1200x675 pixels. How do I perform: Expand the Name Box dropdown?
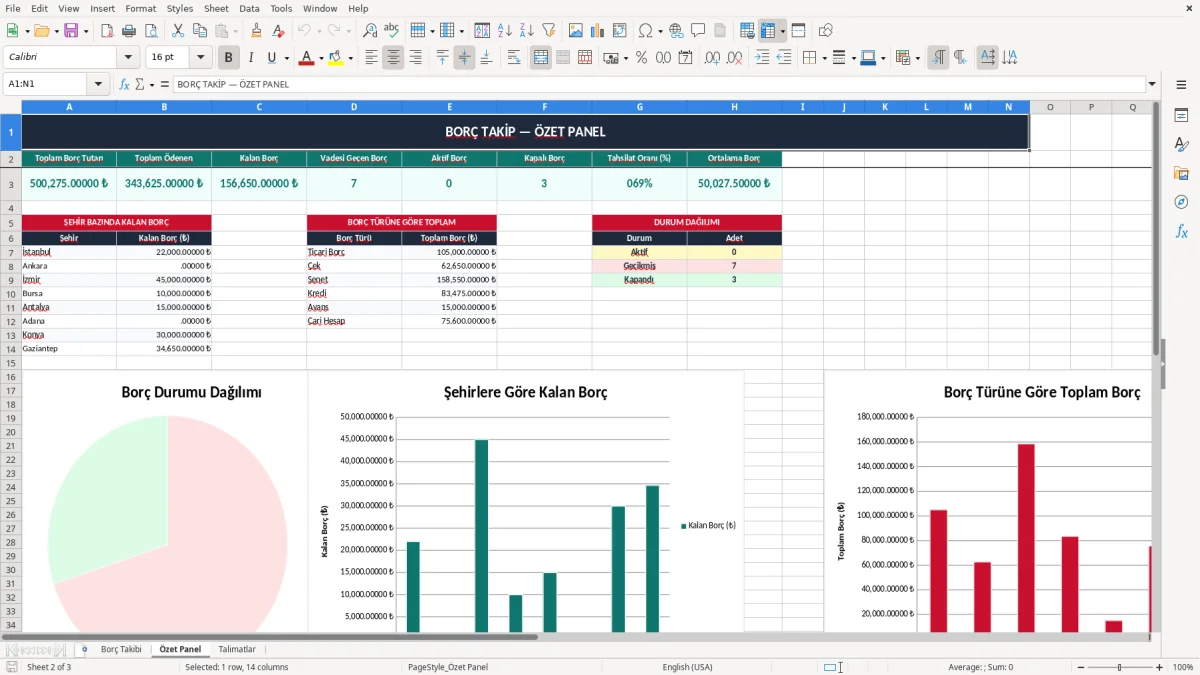point(98,84)
